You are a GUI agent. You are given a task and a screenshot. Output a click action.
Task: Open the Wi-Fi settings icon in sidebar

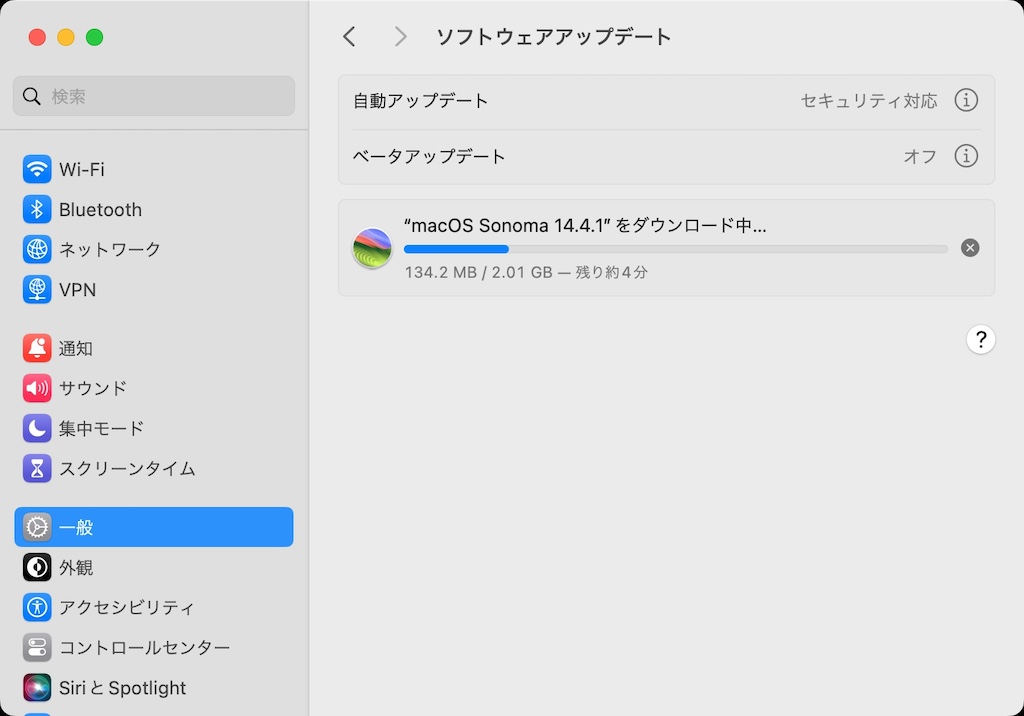coord(37,169)
